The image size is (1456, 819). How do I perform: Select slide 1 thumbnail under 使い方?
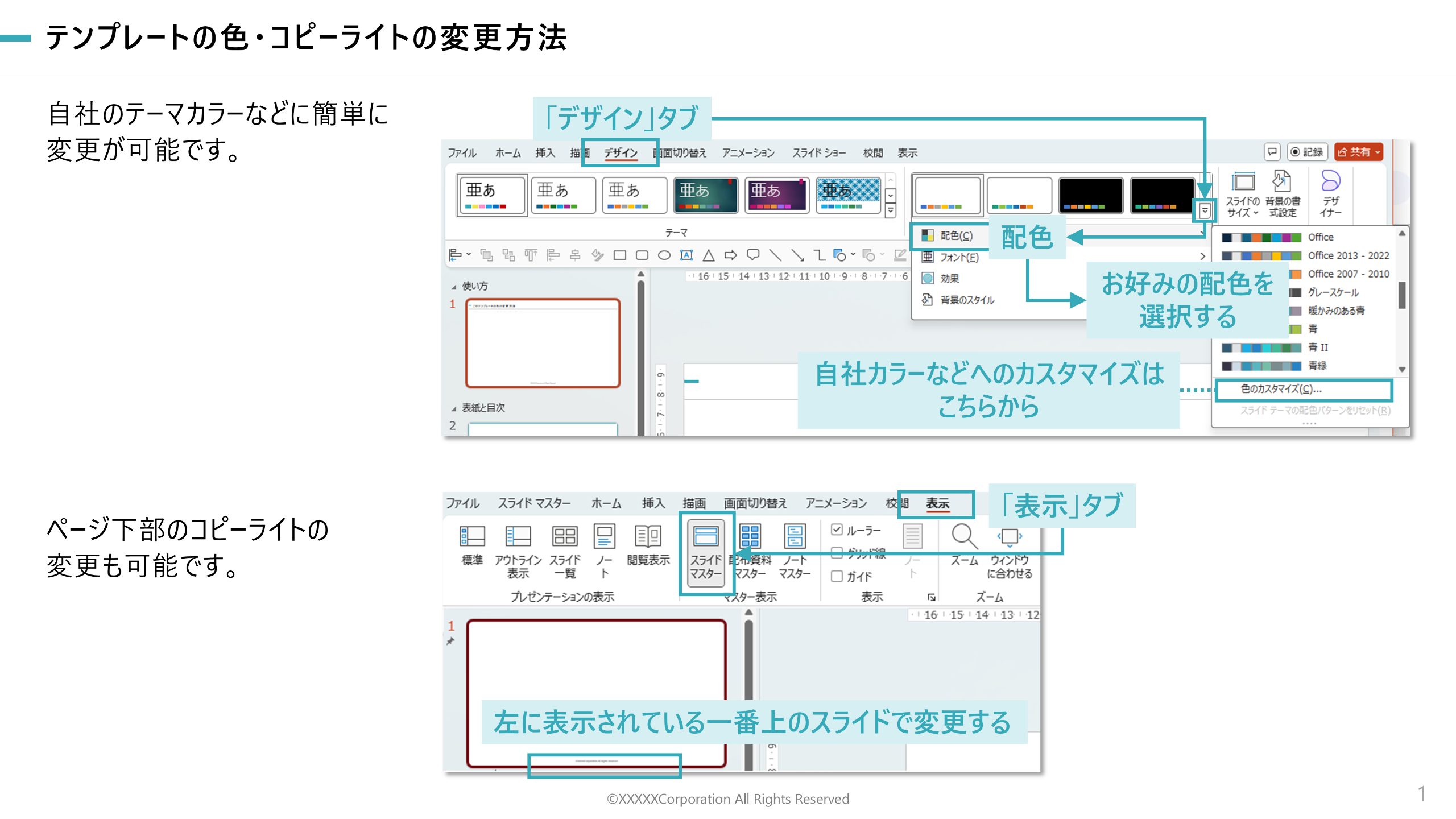542,343
